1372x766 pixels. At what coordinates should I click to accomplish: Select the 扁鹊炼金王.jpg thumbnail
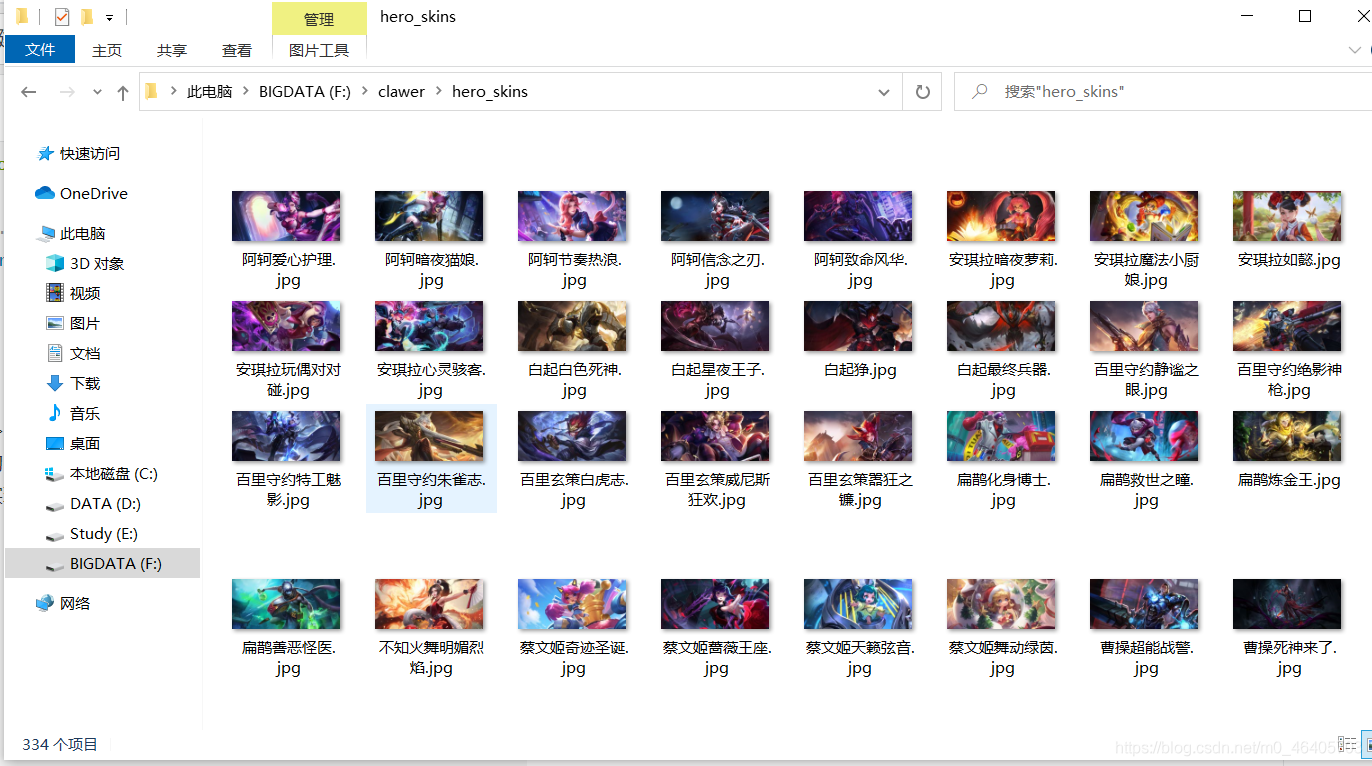click(x=1287, y=436)
